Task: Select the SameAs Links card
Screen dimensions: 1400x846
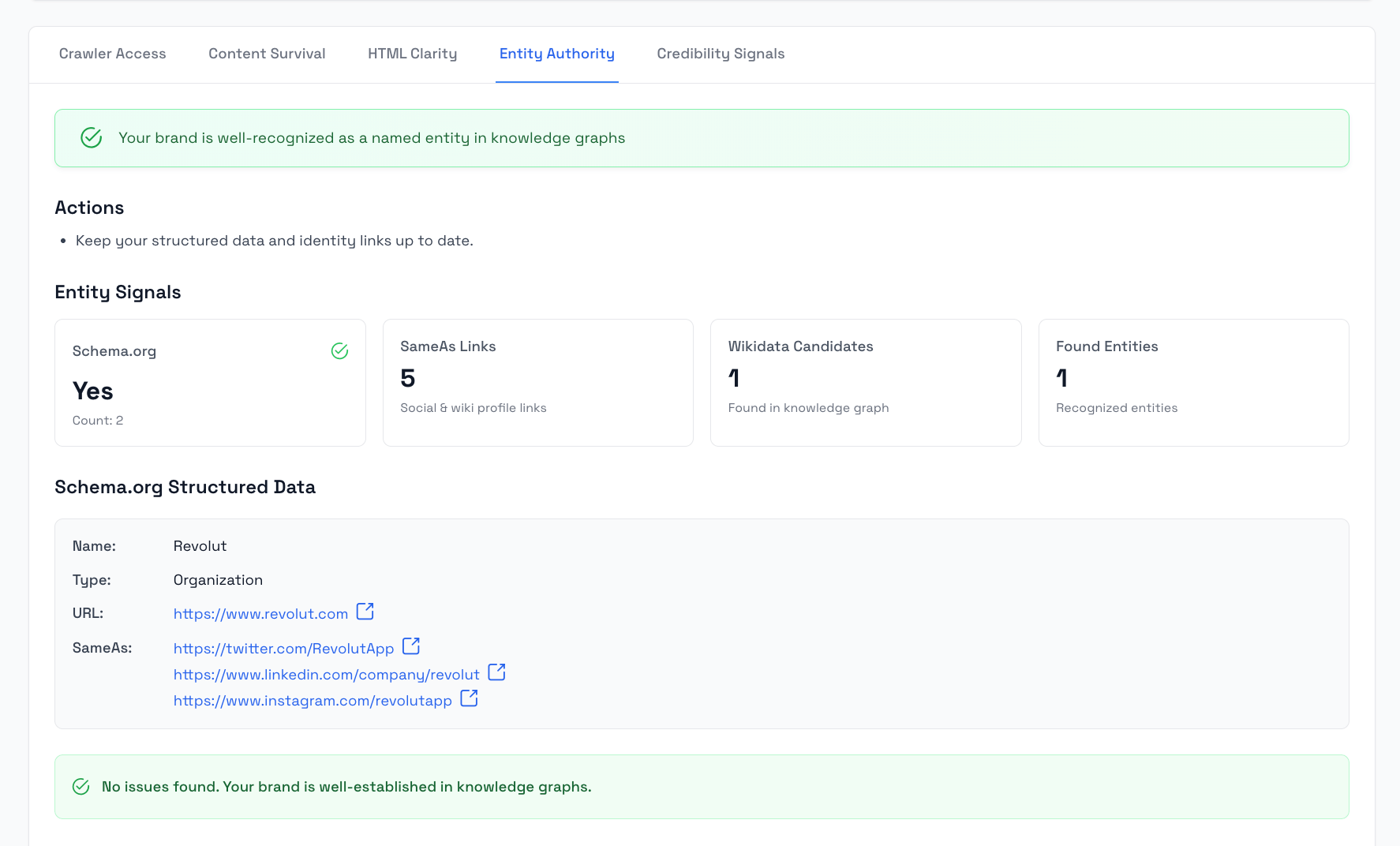Action: tap(537, 383)
